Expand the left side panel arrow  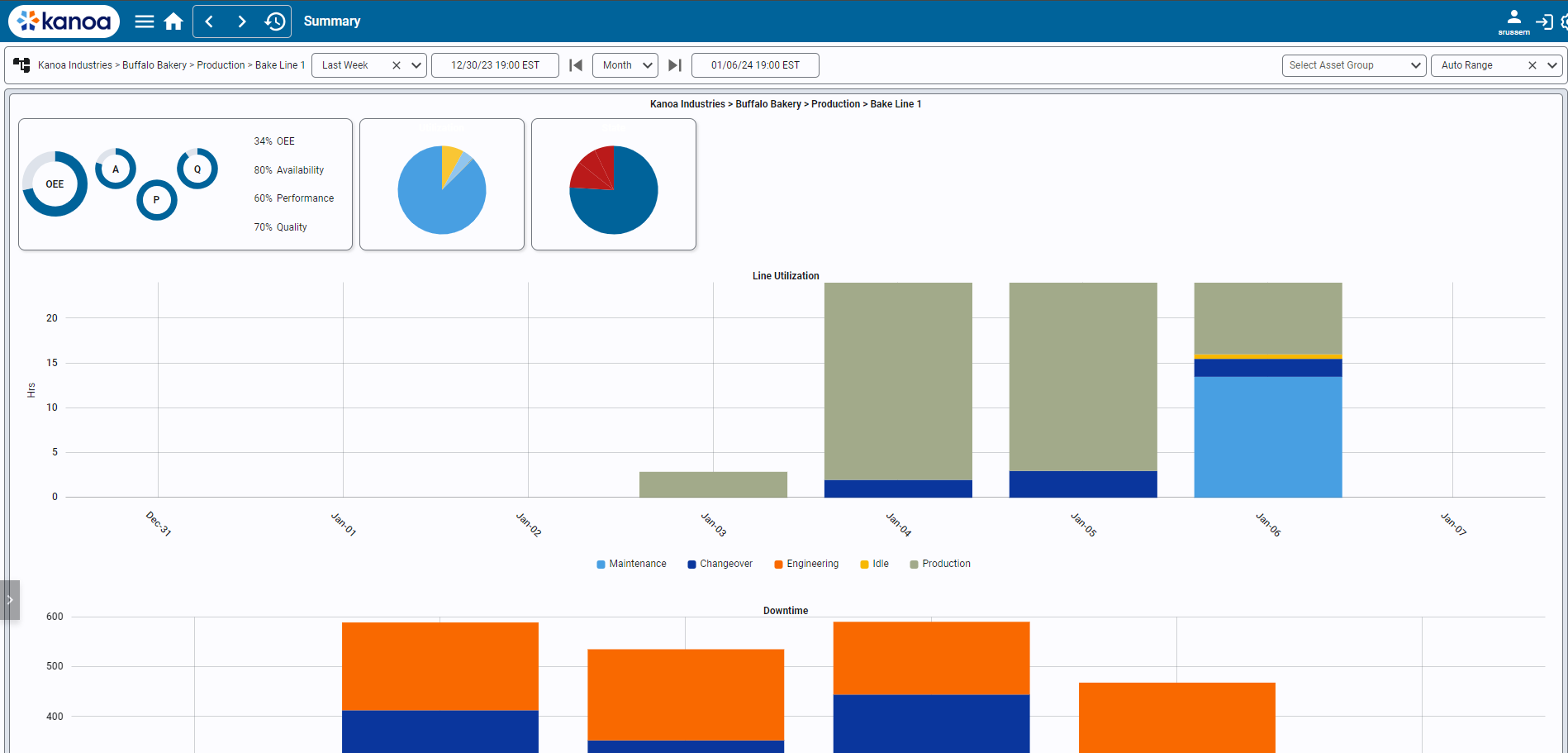coord(10,599)
